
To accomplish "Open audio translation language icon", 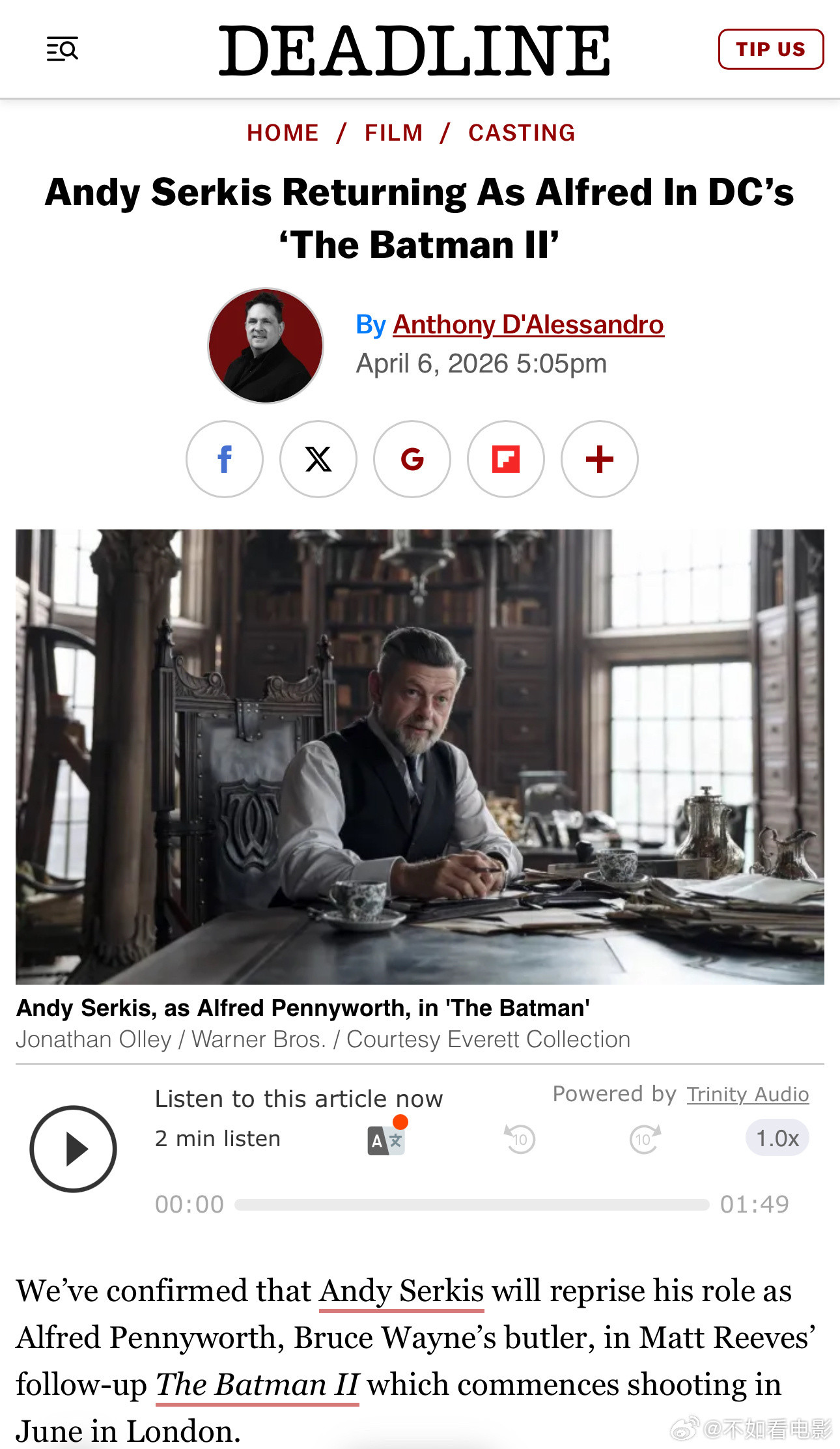I will tap(387, 1139).
